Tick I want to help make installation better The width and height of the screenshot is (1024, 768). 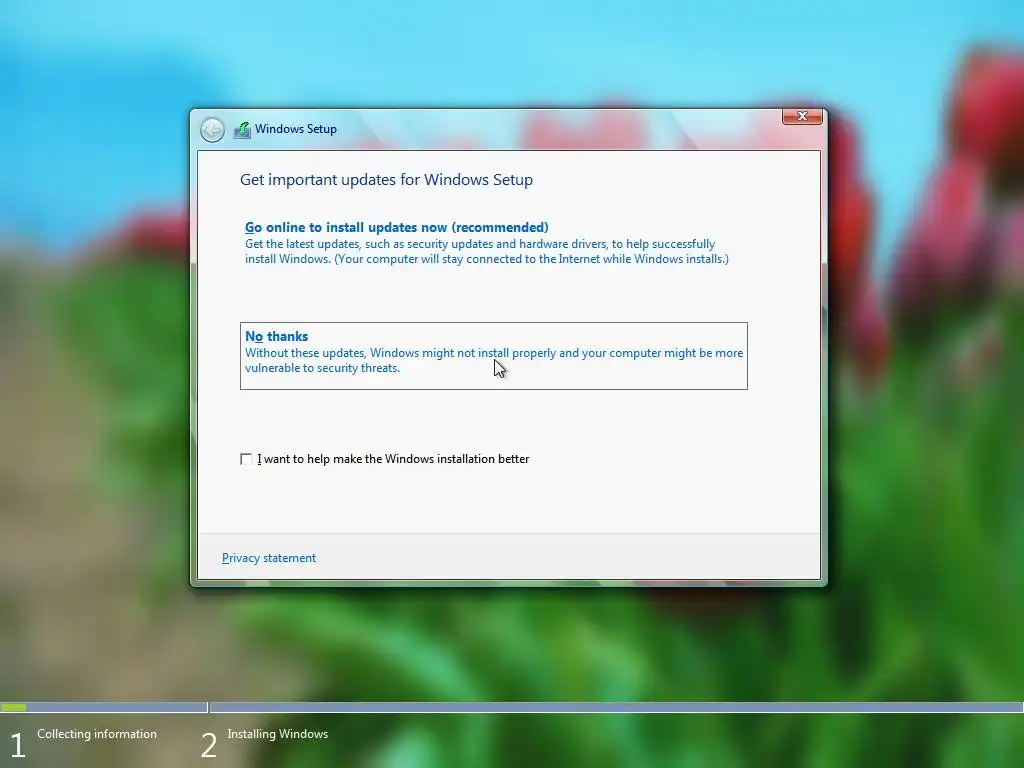coord(246,459)
